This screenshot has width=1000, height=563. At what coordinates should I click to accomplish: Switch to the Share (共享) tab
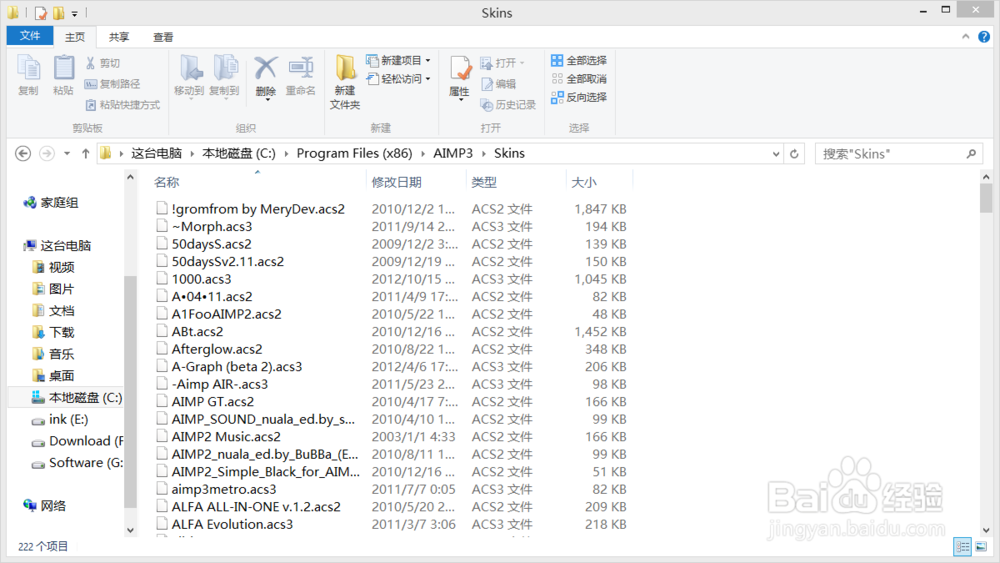119,37
